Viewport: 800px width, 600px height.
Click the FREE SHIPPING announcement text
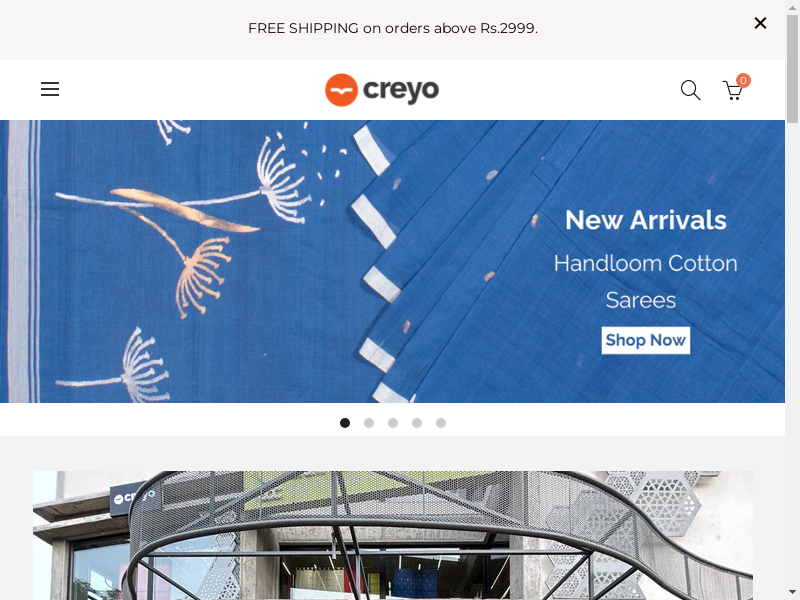coord(393,28)
